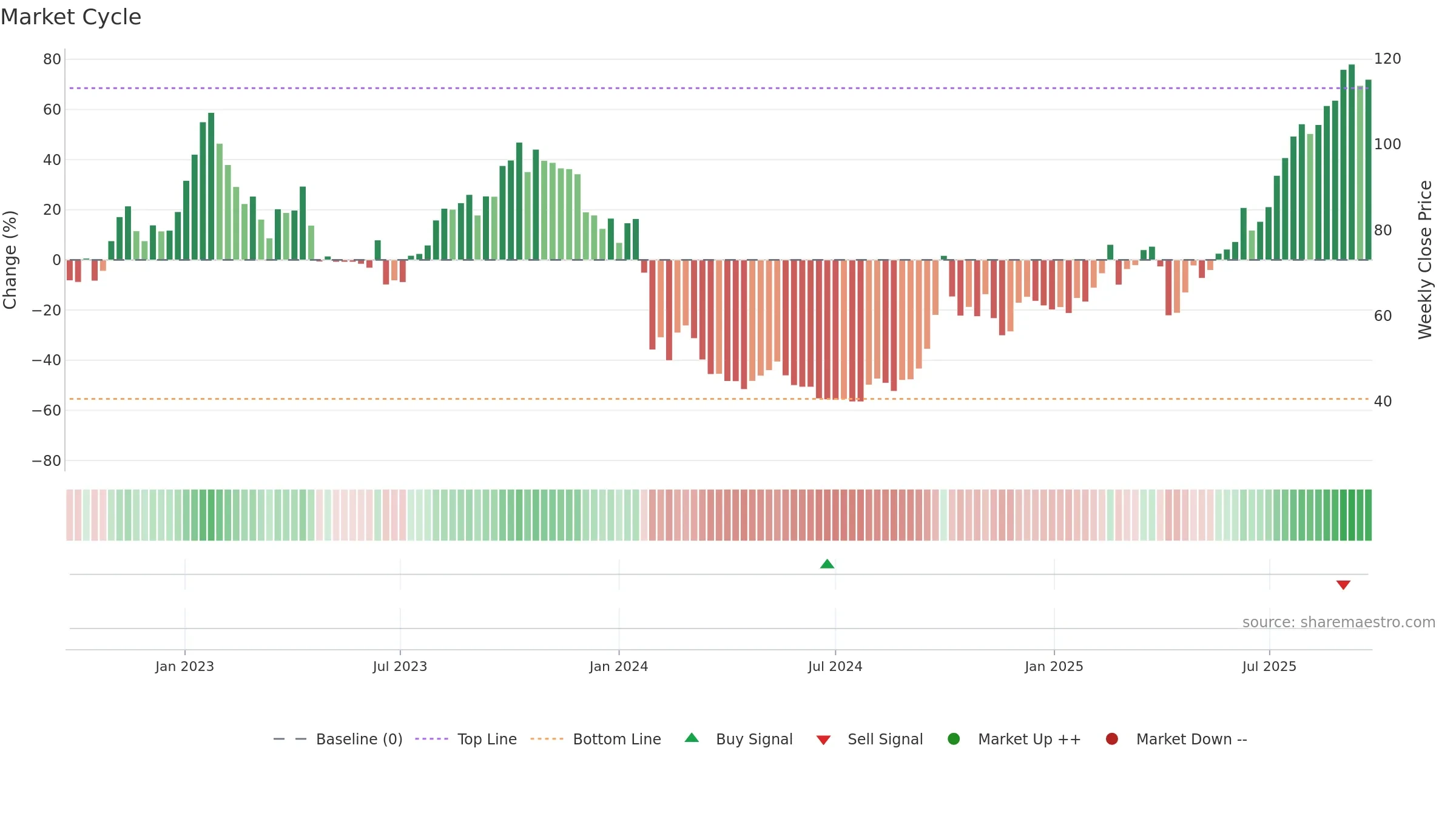Image resolution: width=1456 pixels, height=819 pixels.
Task: Click the Weekly Close Price axis title
Action: tap(1425, 260)
